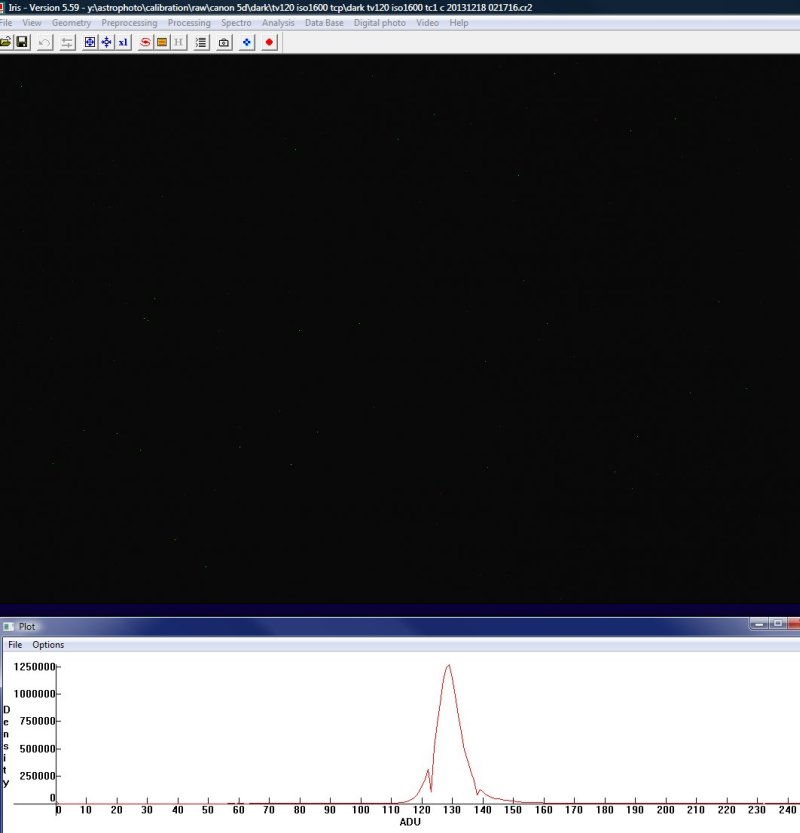The width and height of the screenshot is (800, 833).
Task: Open the View menu
Action: coord(32,23)
